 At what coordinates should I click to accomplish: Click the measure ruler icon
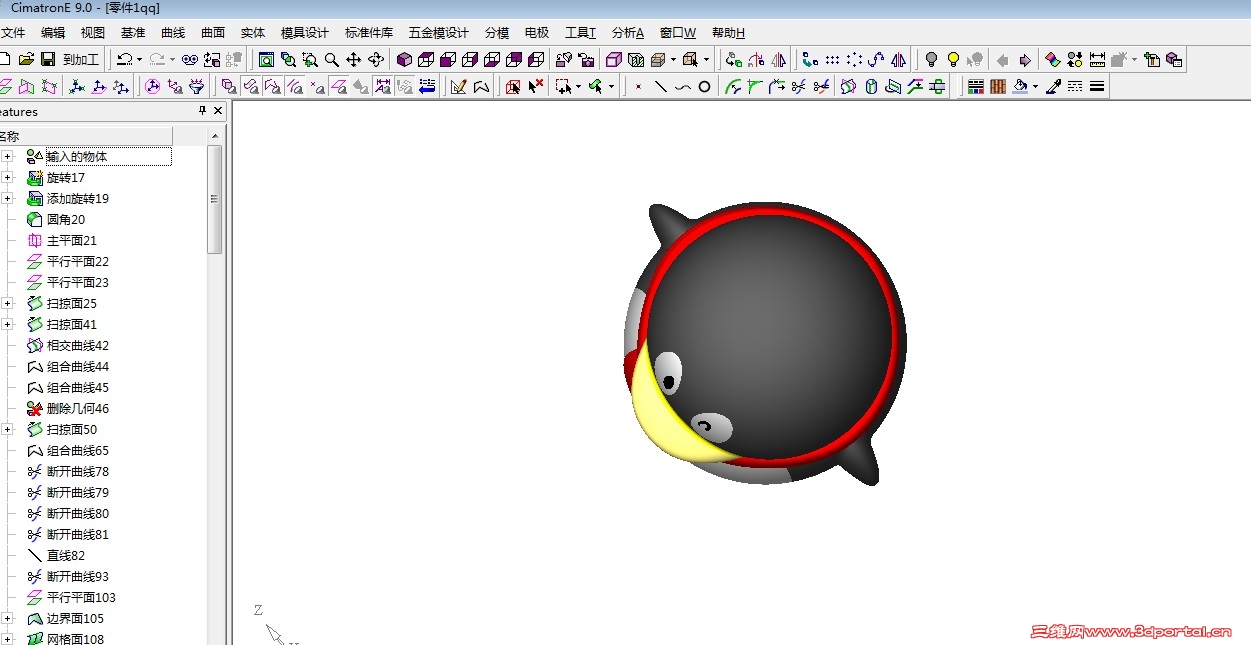click(x=1097, y=60)
